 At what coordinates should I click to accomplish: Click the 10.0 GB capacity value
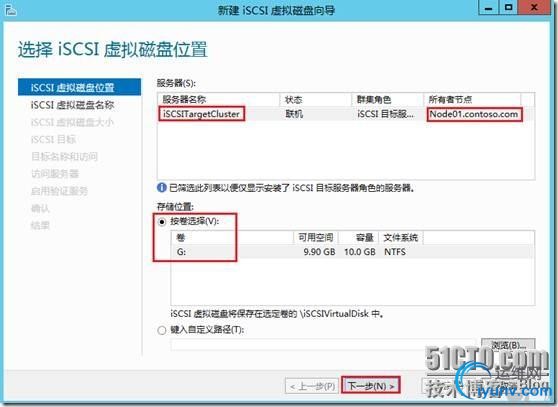click(x=360, y=252)
